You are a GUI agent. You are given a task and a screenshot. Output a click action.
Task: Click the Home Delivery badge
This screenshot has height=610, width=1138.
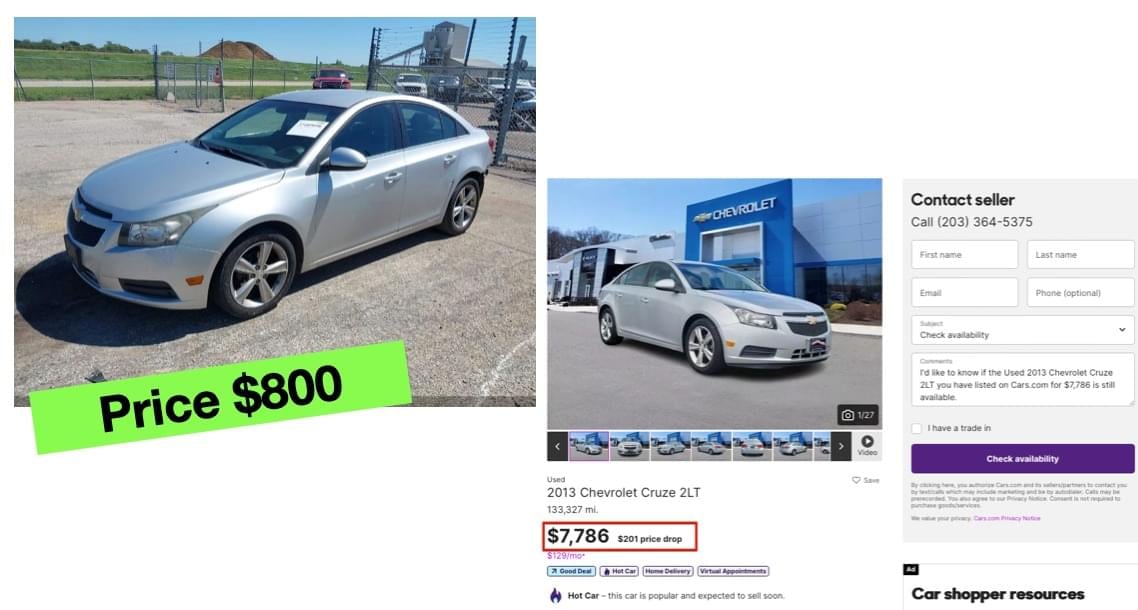point(668,572)
